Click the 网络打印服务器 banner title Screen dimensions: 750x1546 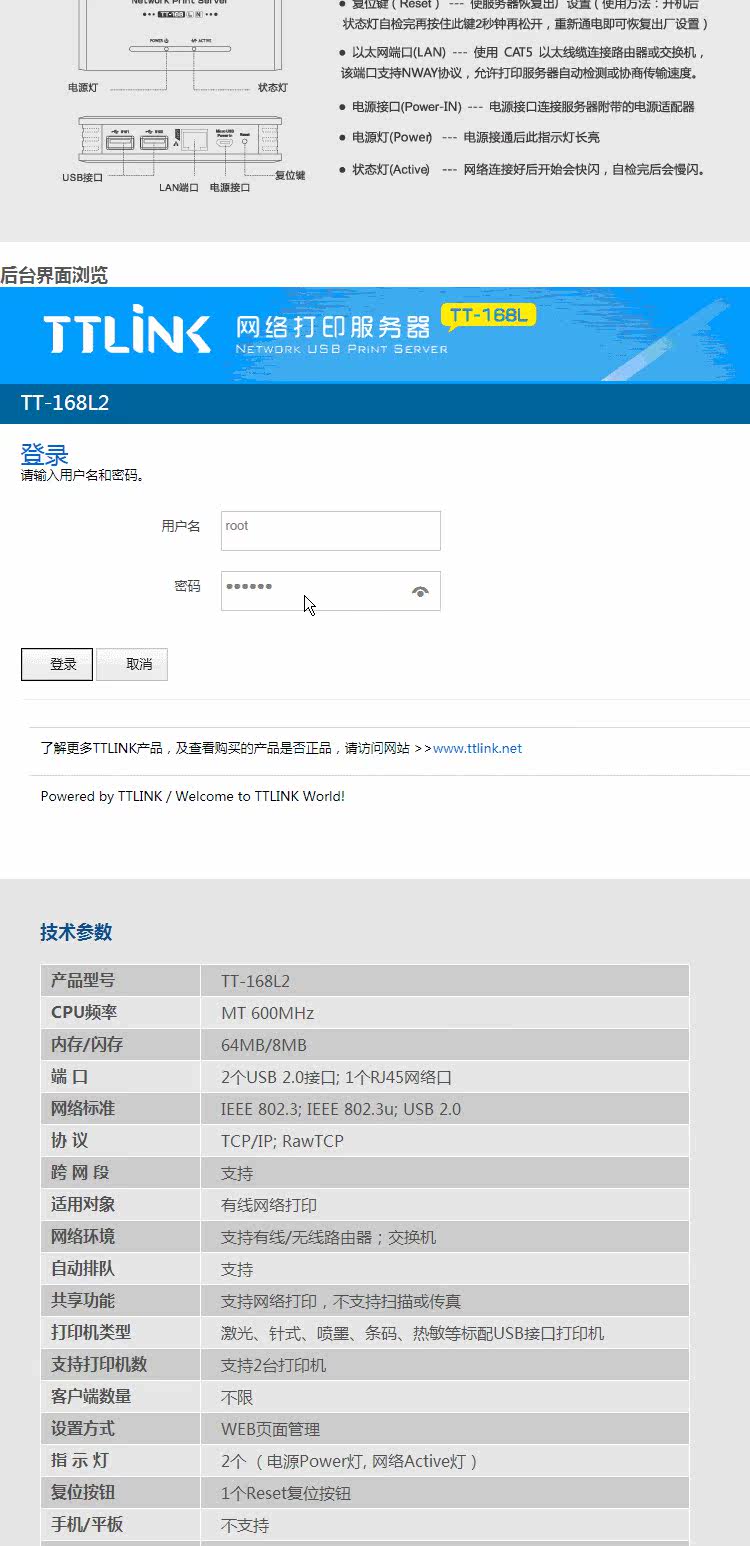click(333, 327)
